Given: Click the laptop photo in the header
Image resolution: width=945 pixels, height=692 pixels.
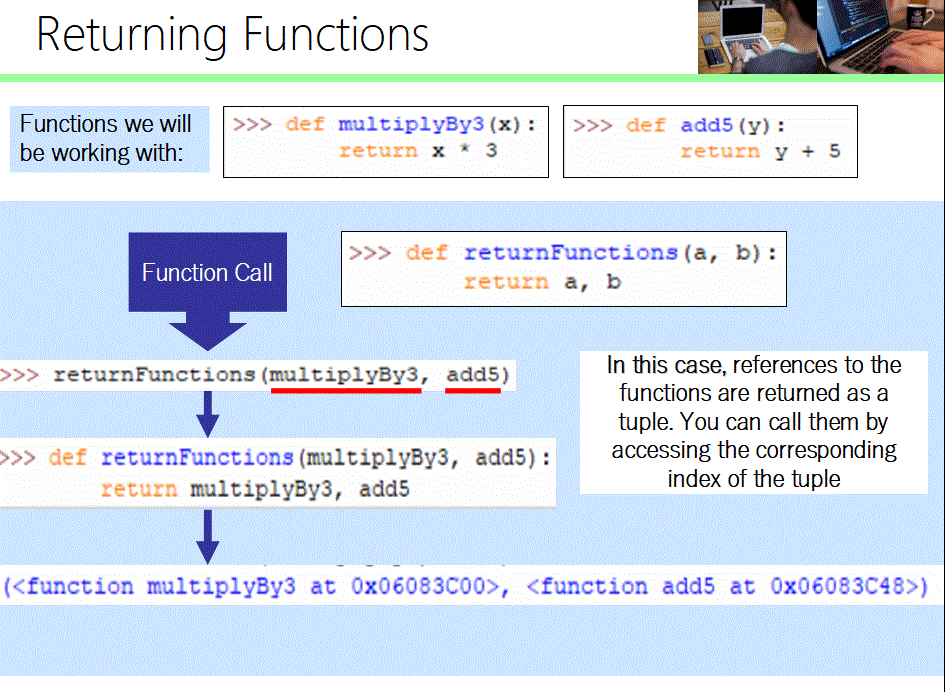Looking at the screenshot, I should point(821,37).
